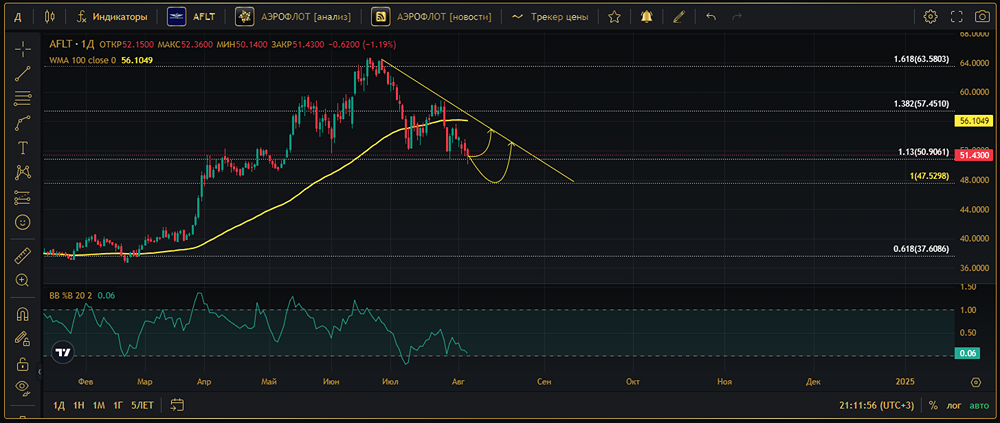Screen dimensions: 1000x423
Task: Open the Индикаторы indicators panel
Action: (112, 17)
